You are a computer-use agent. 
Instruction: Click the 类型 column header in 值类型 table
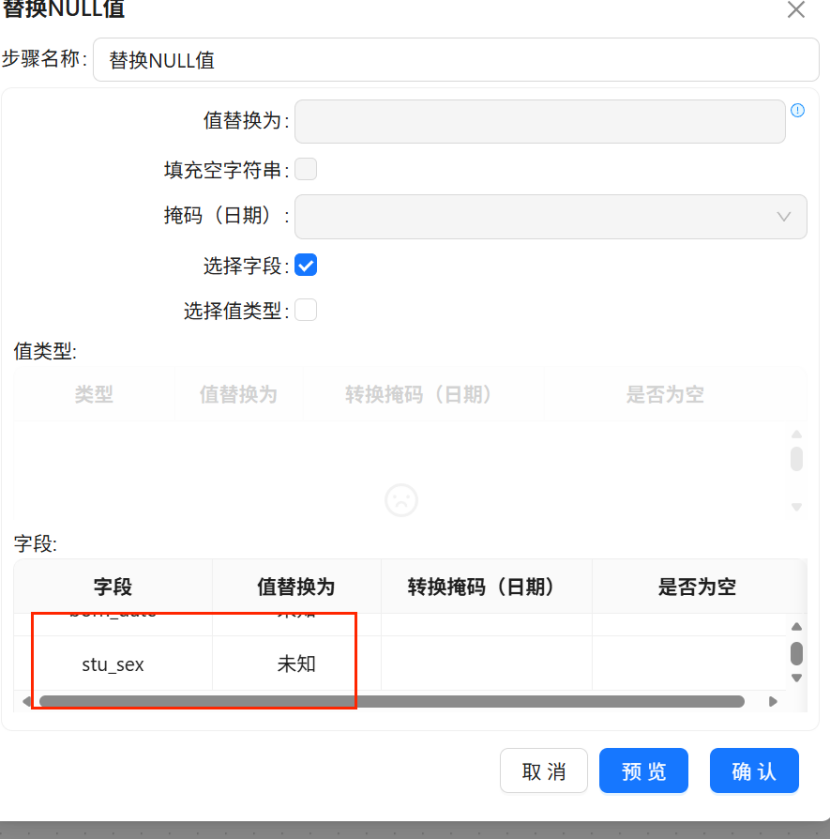point(94,394)
